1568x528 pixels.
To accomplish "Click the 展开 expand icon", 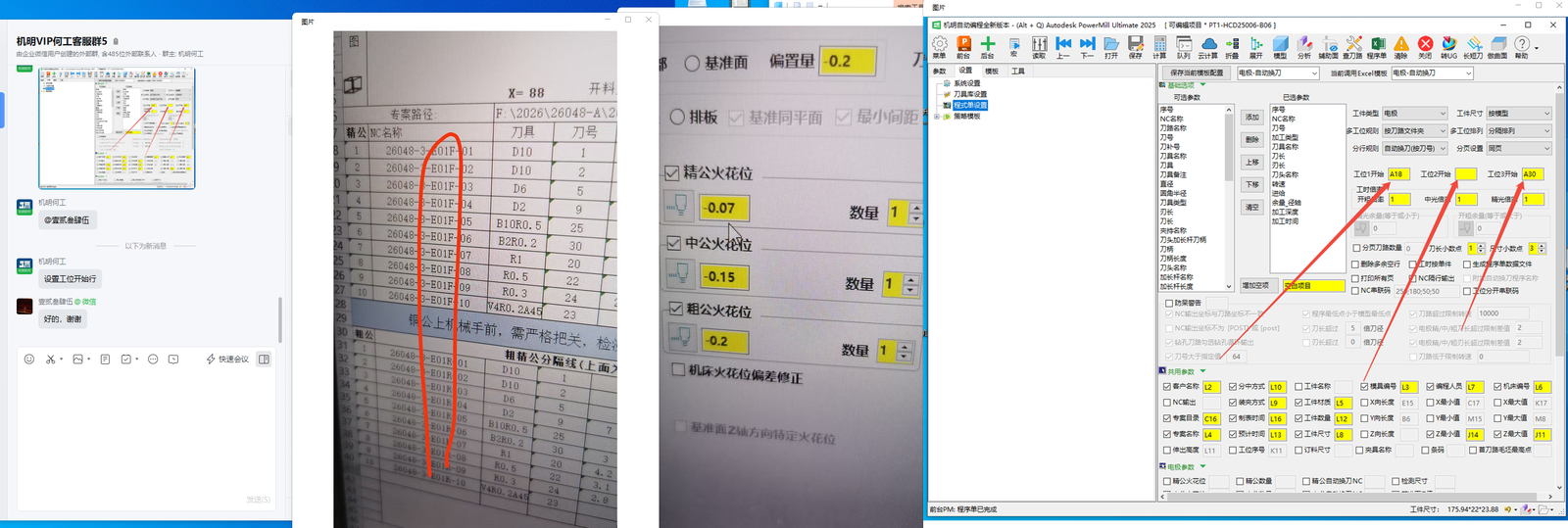I will 1255,46.
